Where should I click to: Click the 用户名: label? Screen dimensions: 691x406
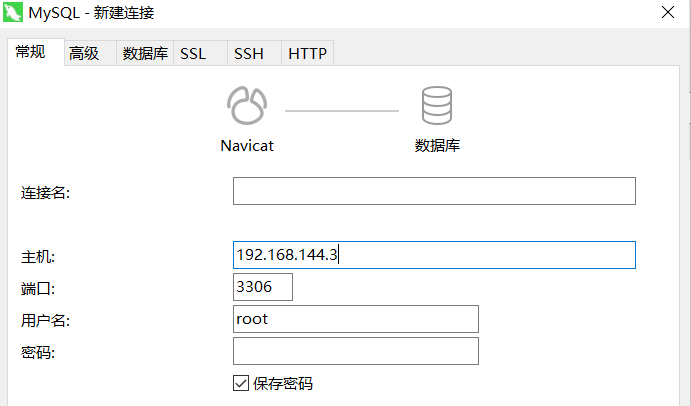(45, 320)
